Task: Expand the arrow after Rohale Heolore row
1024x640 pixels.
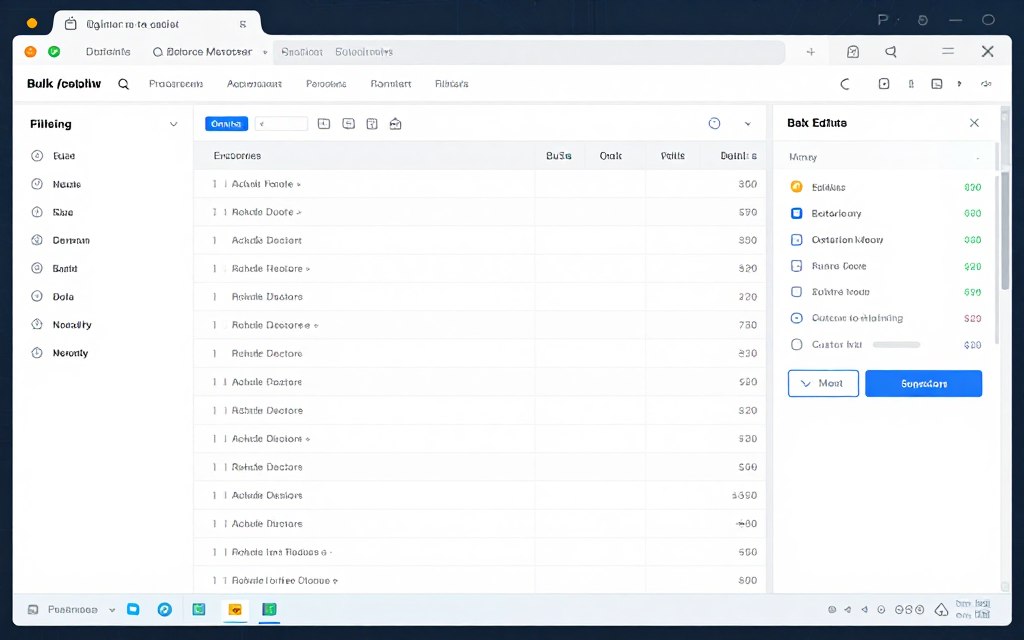Action: pyautogui.click(x=308, y=269)
